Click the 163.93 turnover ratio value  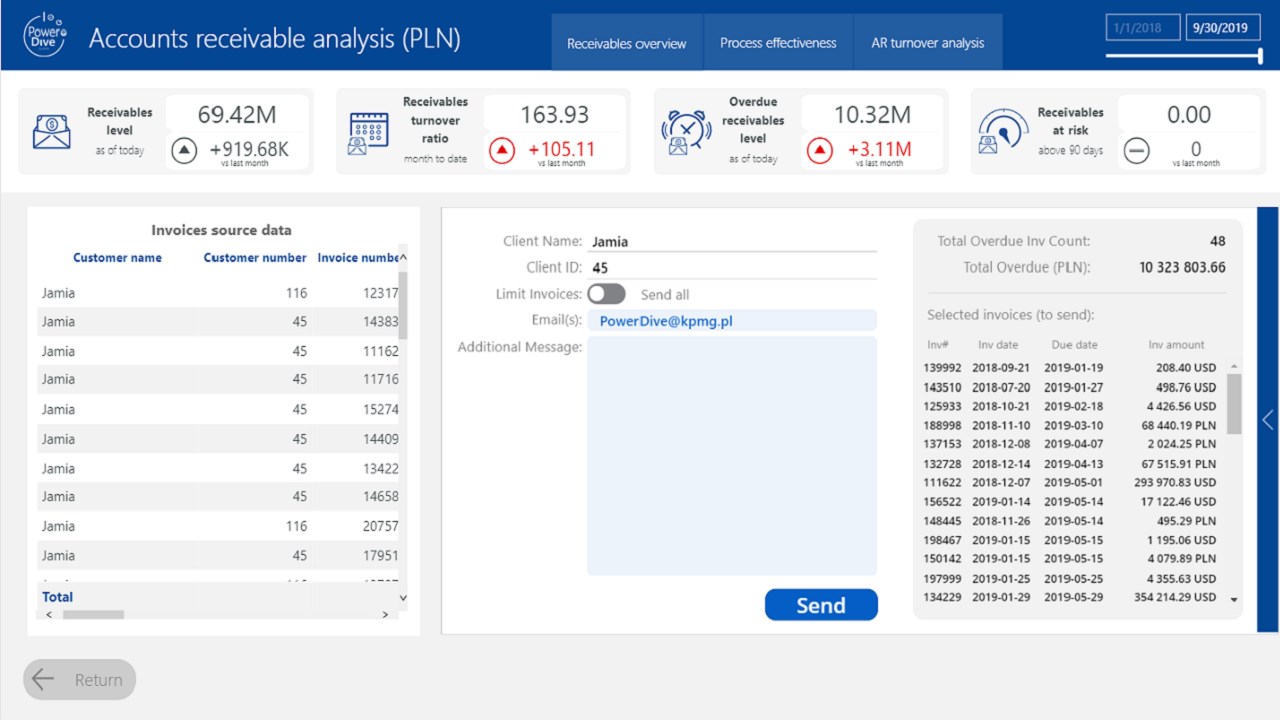coord(555,114)
